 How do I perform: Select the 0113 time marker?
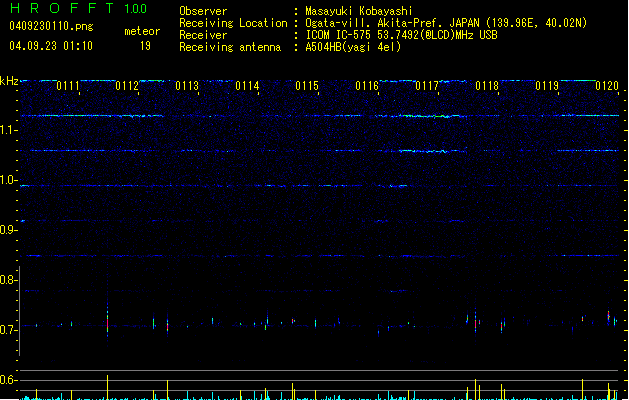187,86
